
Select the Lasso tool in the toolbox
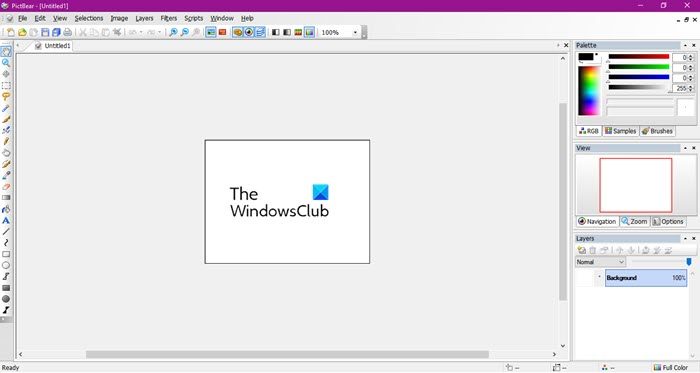[x=6, y=96]
